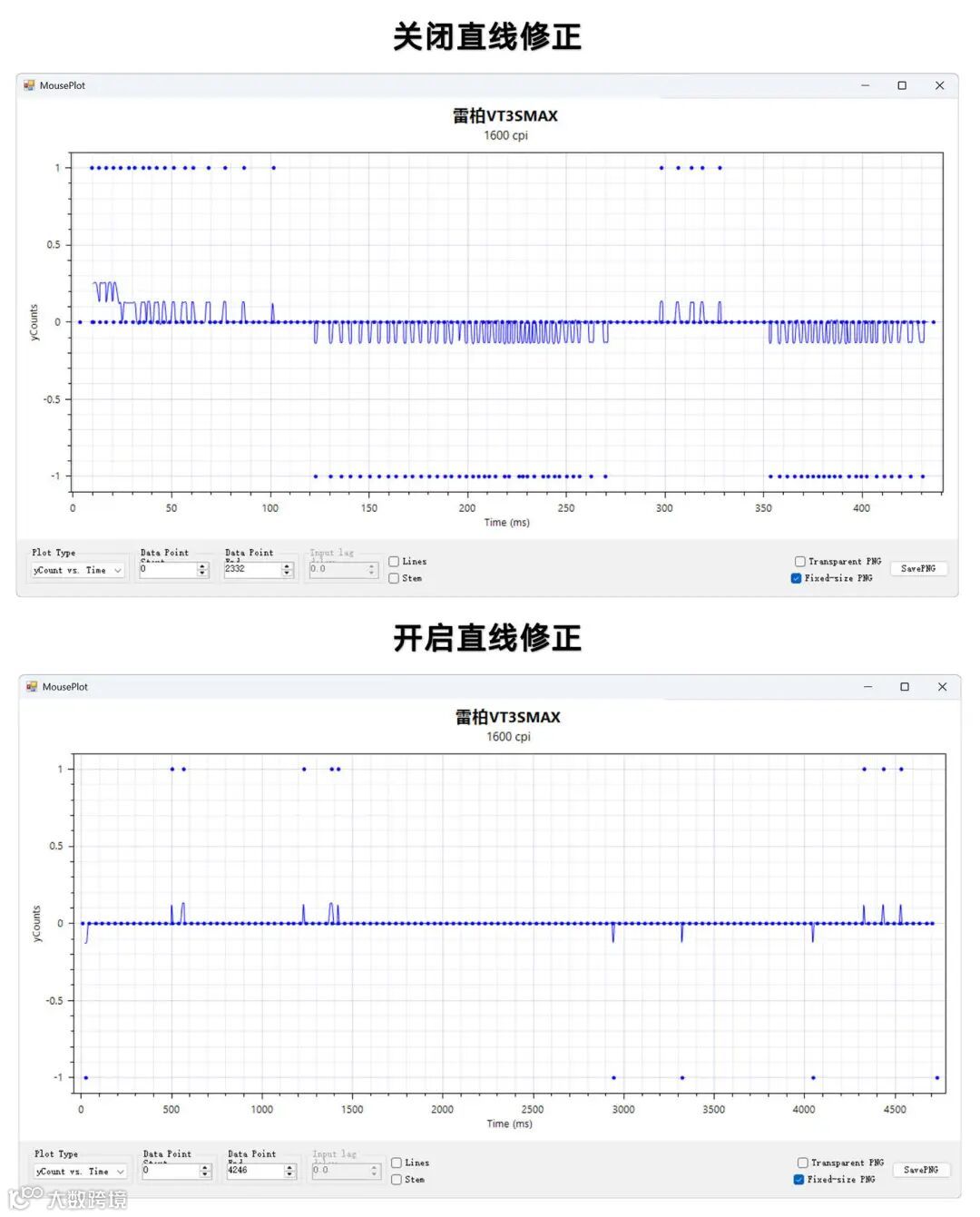This screenshot has height=1217, width=980.
Task: Click '1600 cpi' subtitle in upper plot
Action: [505, 135]
